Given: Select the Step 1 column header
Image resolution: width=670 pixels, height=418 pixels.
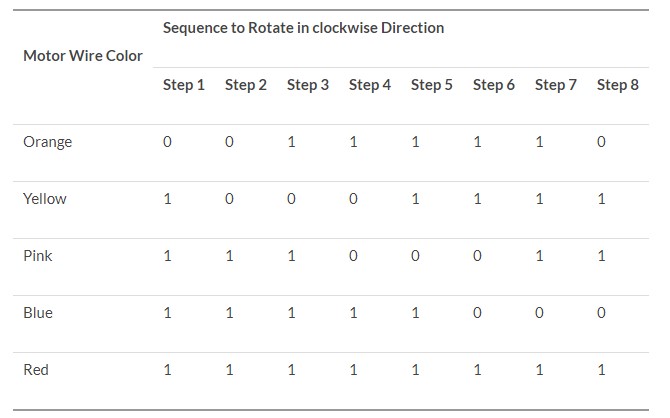Looking at the screenshot, I should pos(184,85).
